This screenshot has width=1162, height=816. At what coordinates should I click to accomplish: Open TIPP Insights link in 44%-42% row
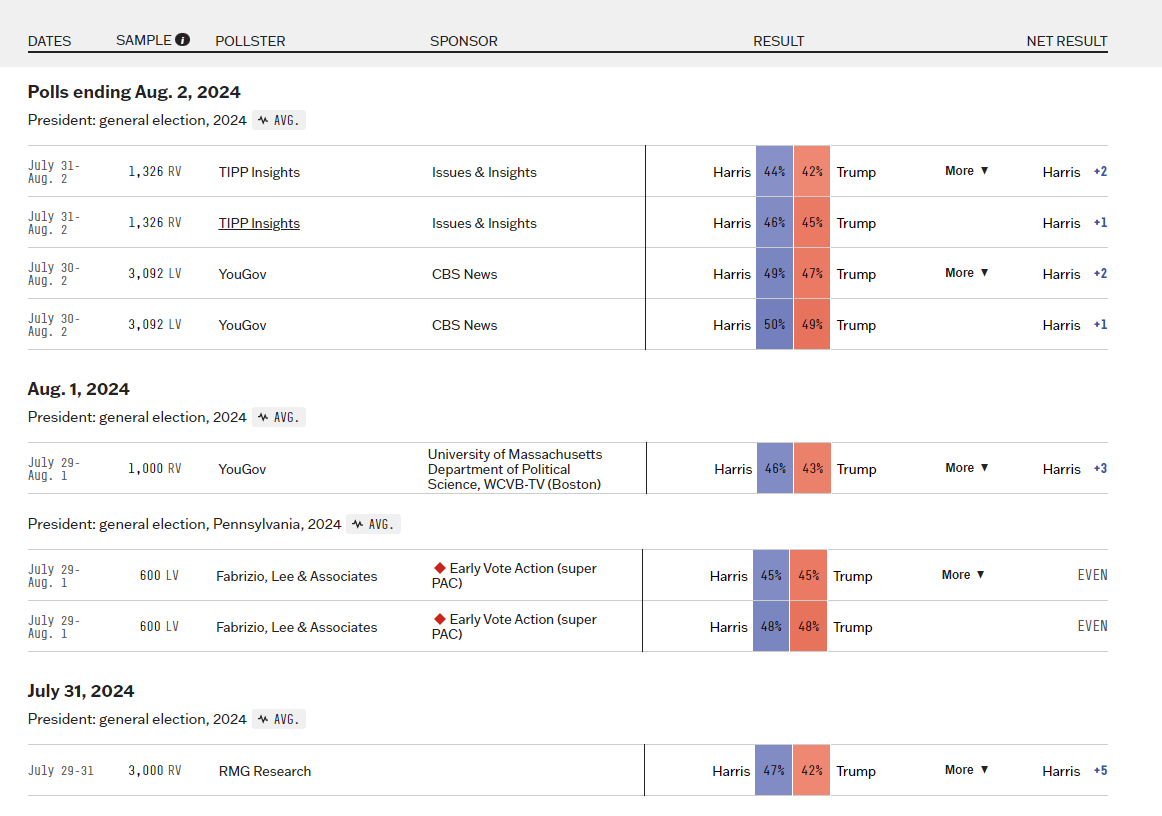tap(259, 172)
